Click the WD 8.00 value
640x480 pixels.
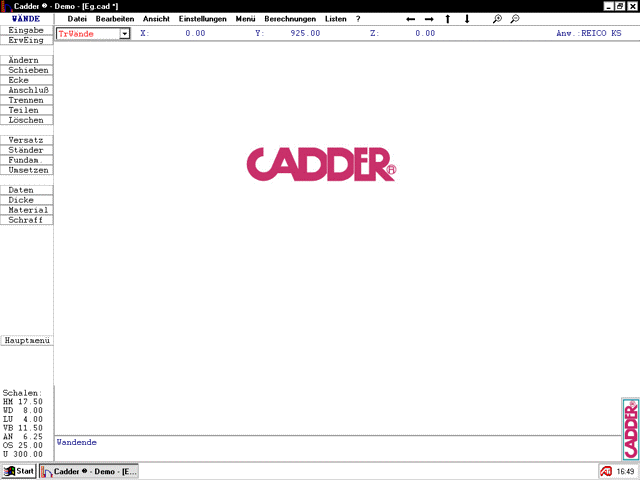point(23,411)
